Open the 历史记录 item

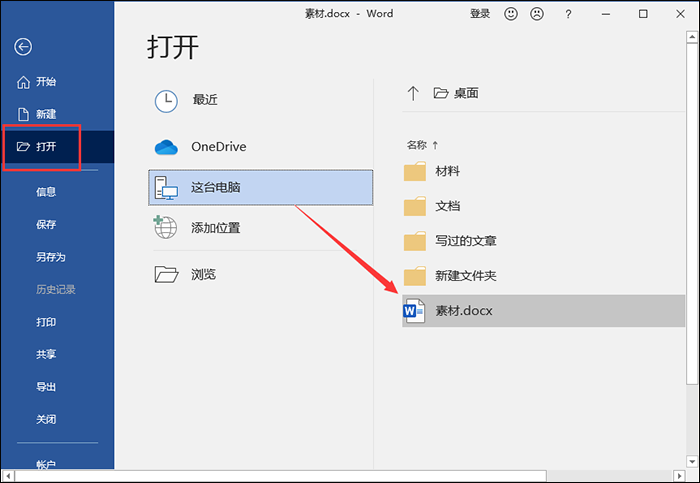click(55, 290)
